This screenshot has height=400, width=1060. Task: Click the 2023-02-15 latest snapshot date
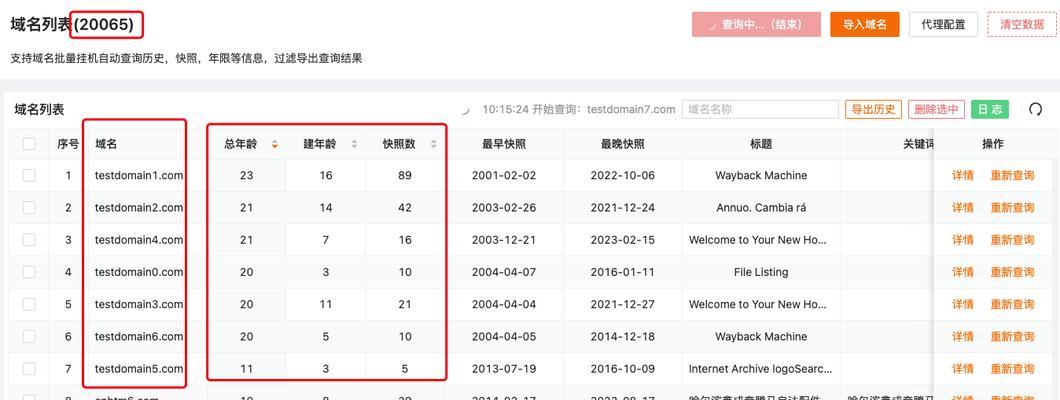click(x=623, y=240)
